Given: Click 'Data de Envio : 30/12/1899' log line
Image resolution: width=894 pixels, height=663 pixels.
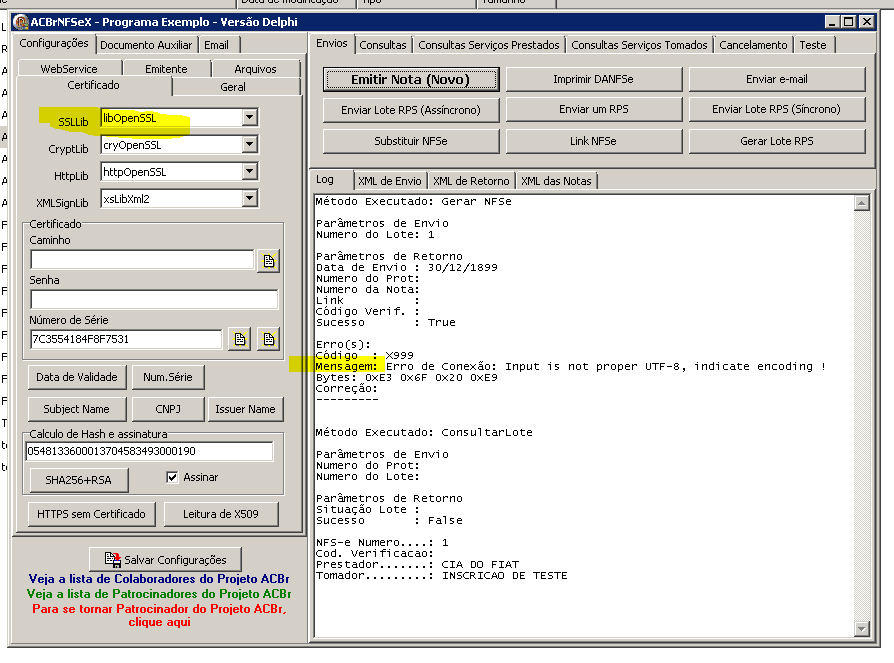Looking at the screenshot, I should [x=407, y=267].
